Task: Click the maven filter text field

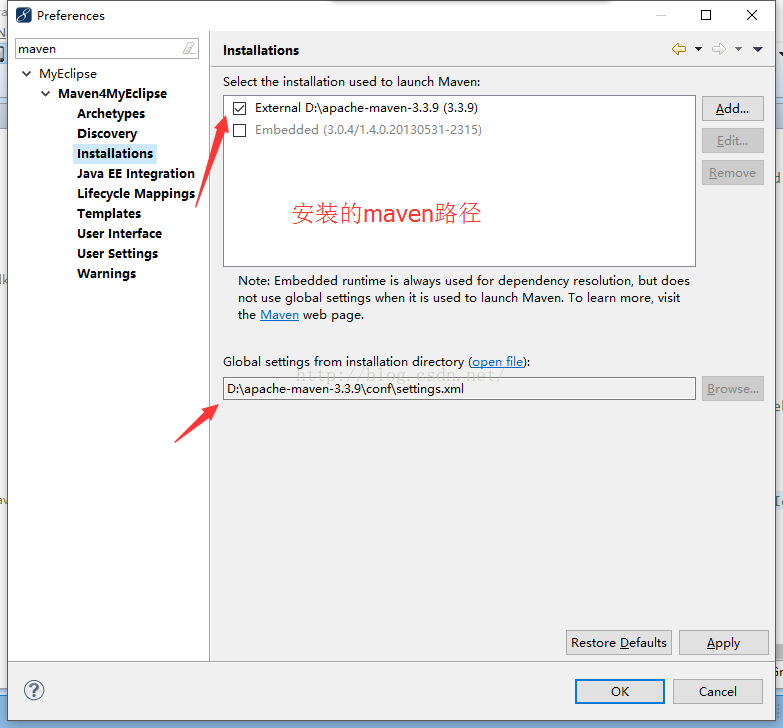Action: point(107,48)
